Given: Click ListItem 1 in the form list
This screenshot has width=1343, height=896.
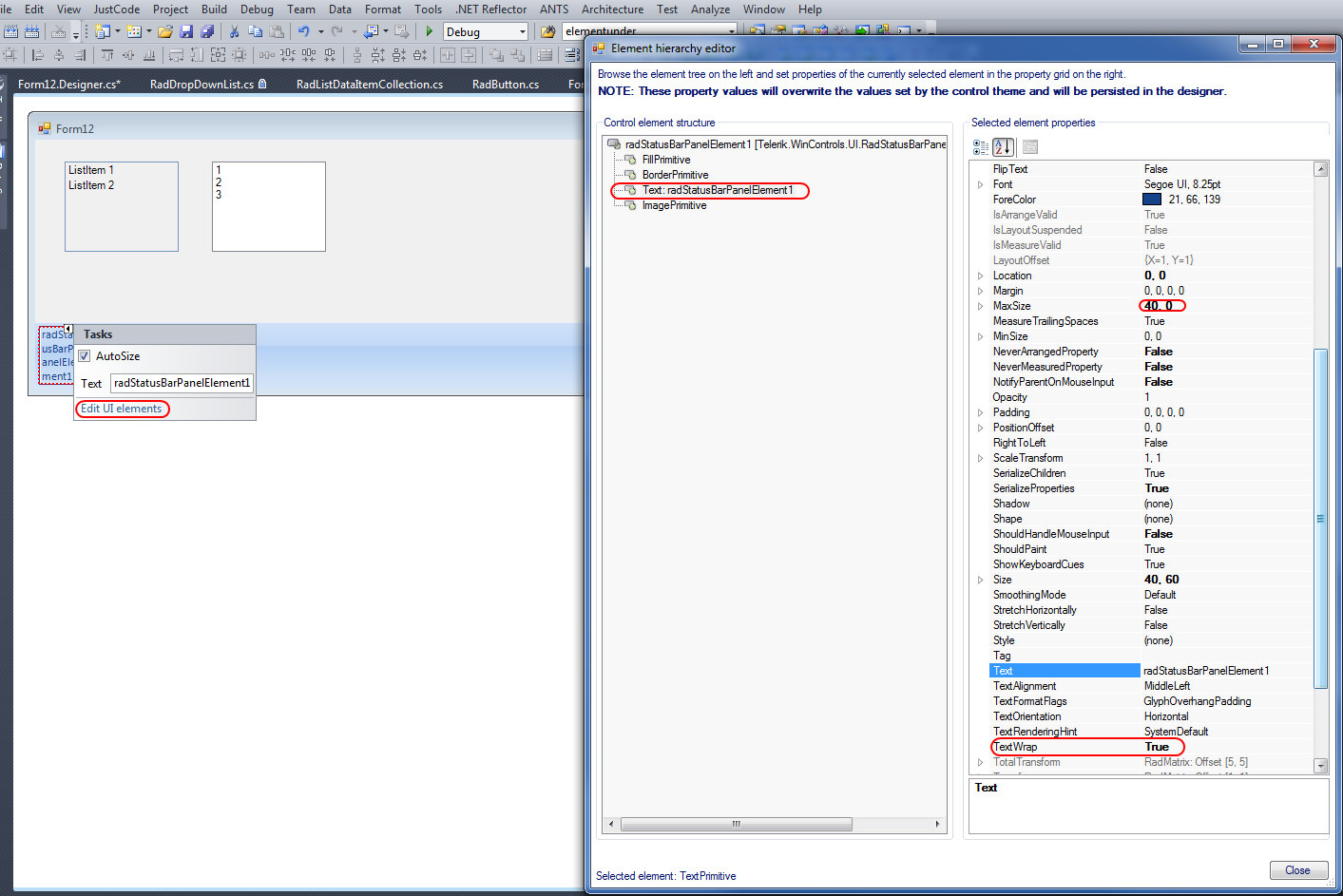Looking at the screenshot, I should [x=91, y=170].
